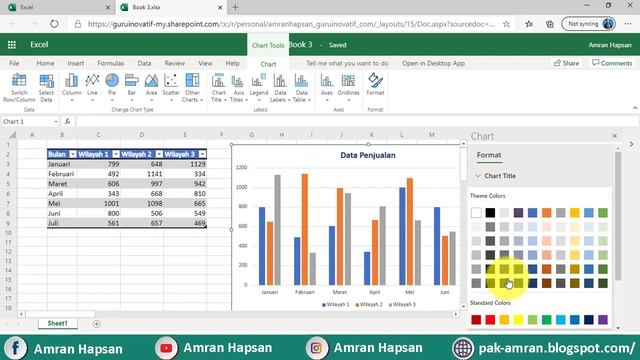
Task: Pick the black theme color swatch
Action: click(x=490, y=213)
